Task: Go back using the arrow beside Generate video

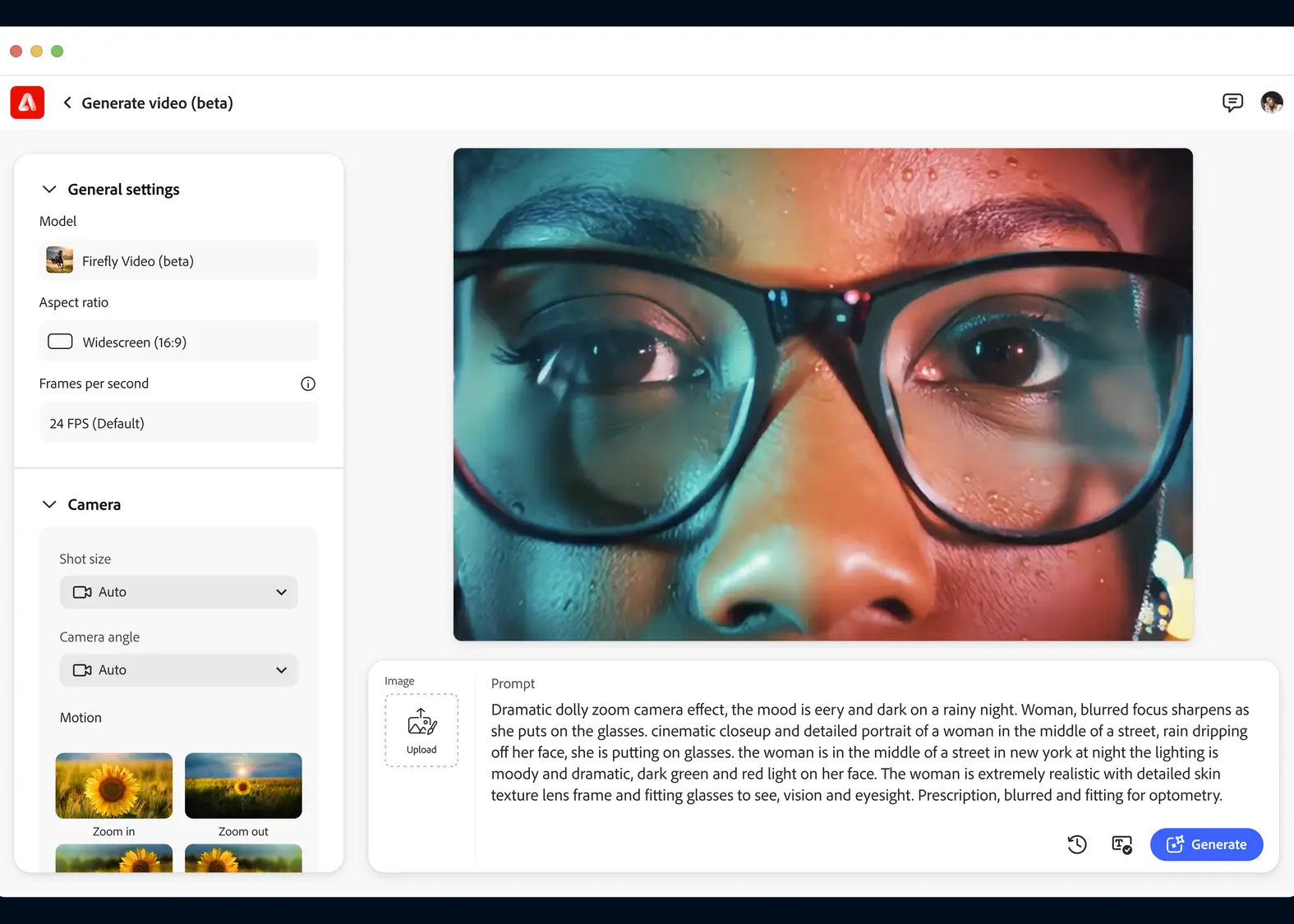Action: [67, 103]
